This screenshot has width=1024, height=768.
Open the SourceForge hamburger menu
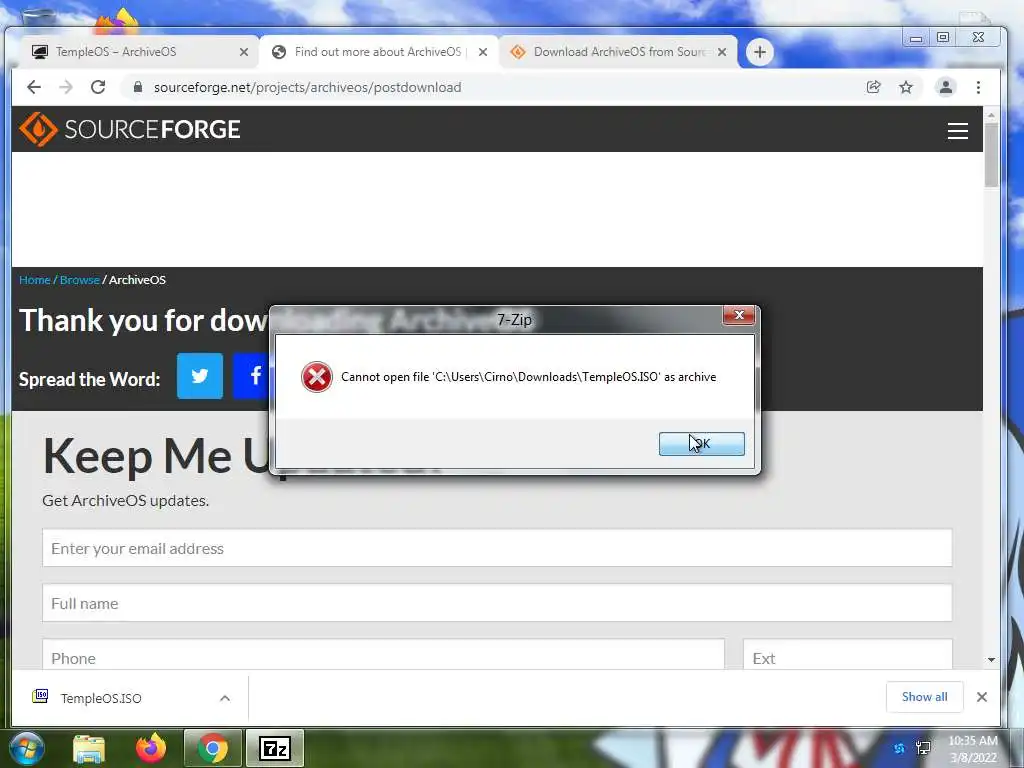(957, 131)
